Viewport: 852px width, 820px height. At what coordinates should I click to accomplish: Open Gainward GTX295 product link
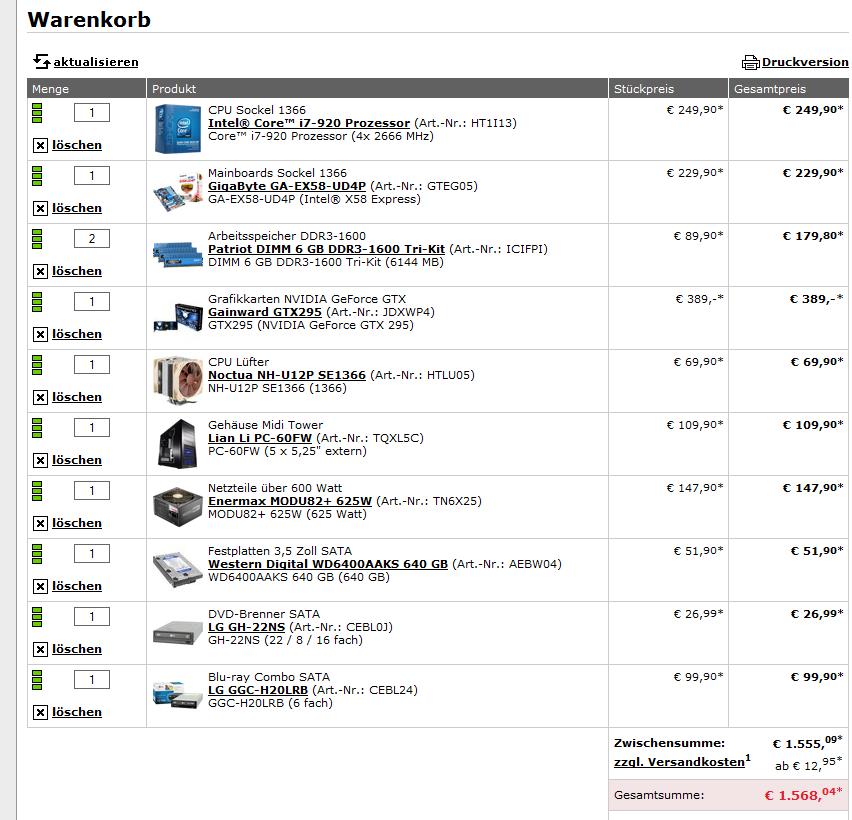tap(265, 312)
